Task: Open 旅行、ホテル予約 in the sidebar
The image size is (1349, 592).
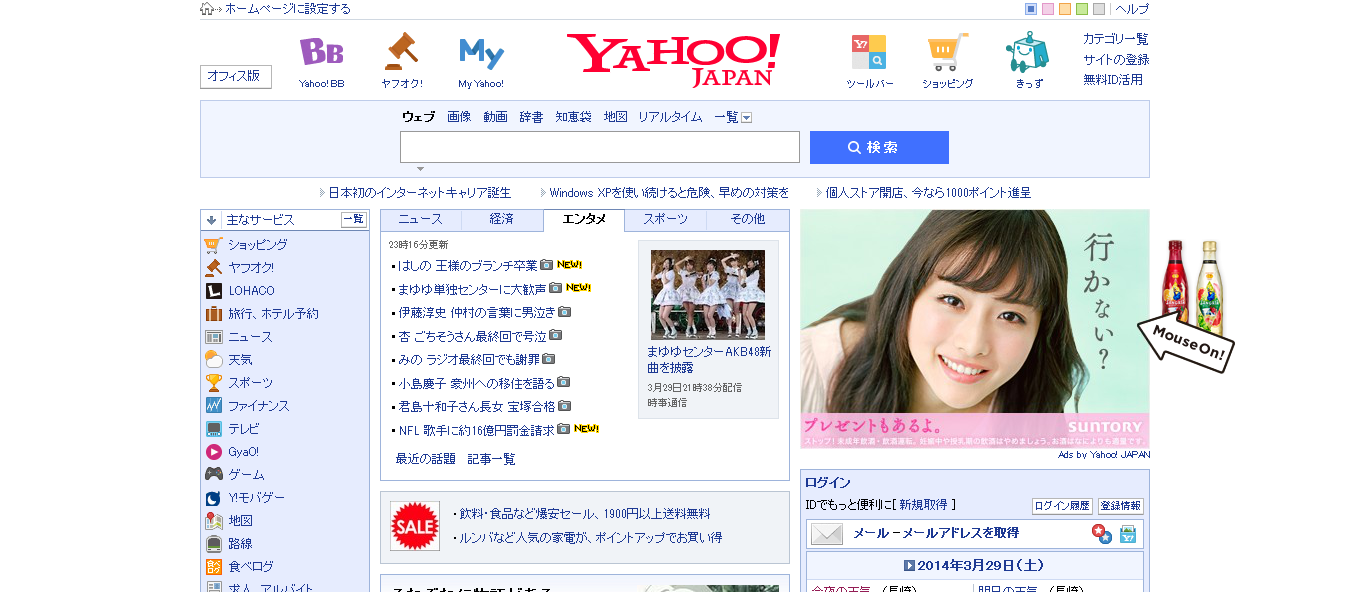Action: point(273,313)
